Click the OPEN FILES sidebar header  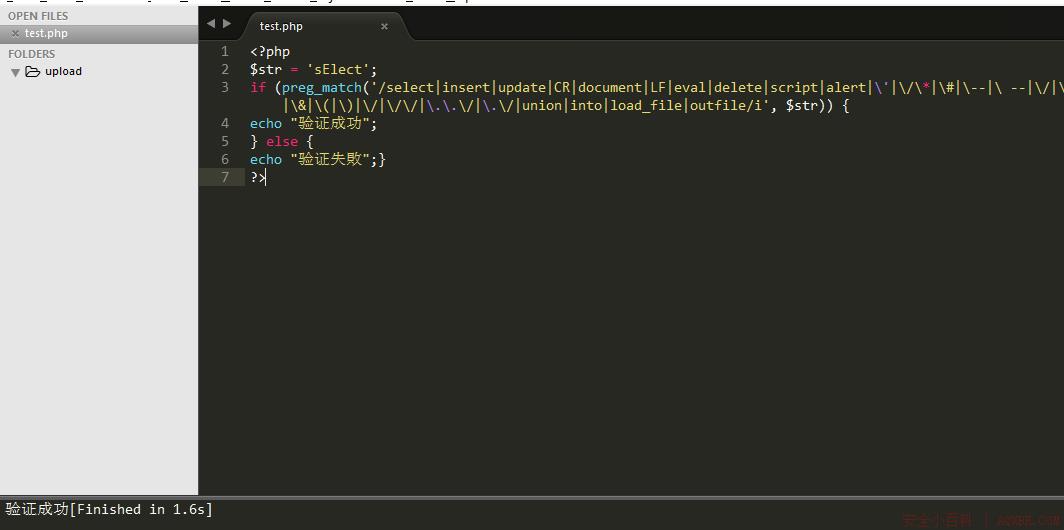[x=38, y=16]
